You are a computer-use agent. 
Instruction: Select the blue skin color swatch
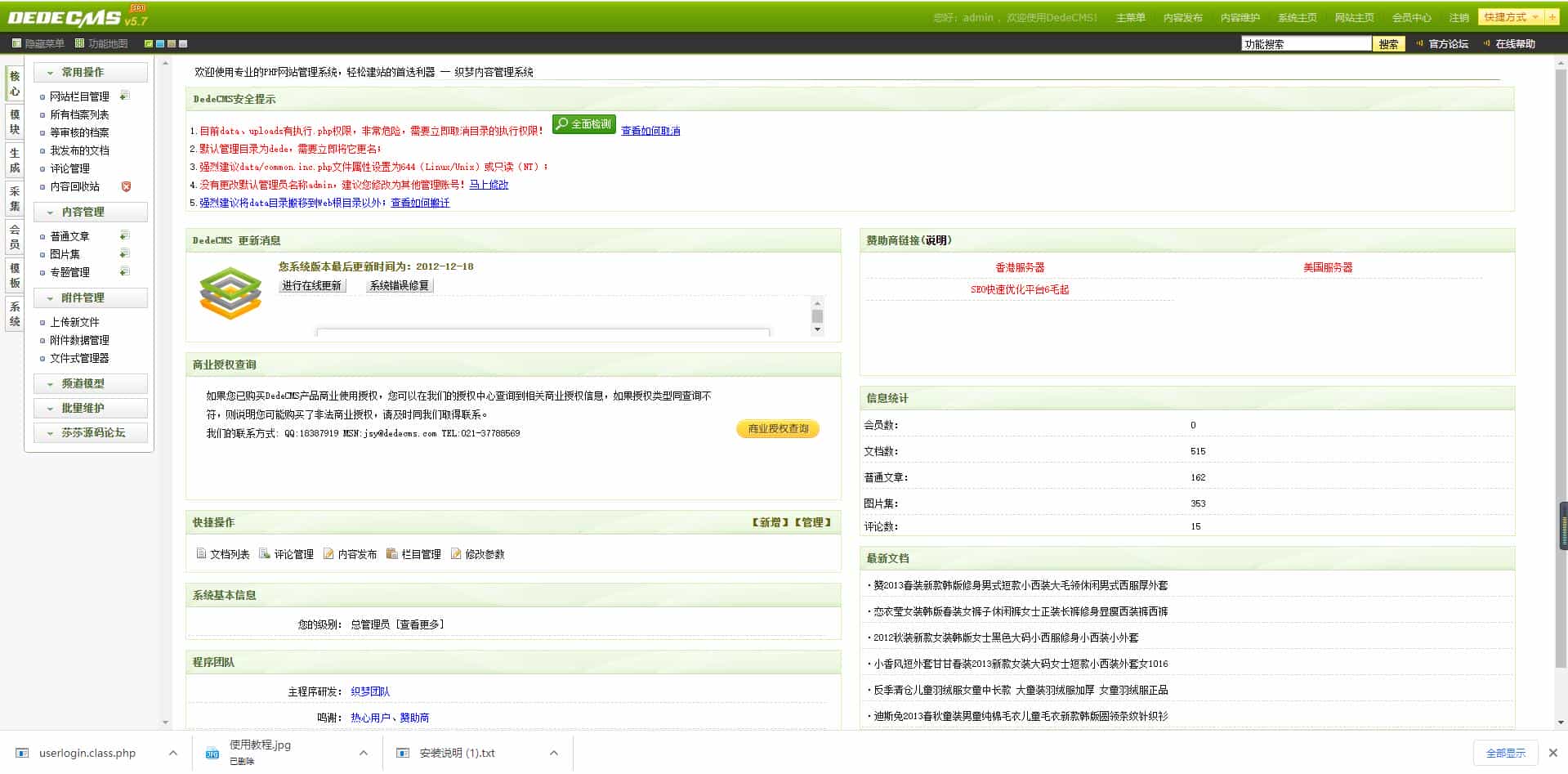(160, 43)
